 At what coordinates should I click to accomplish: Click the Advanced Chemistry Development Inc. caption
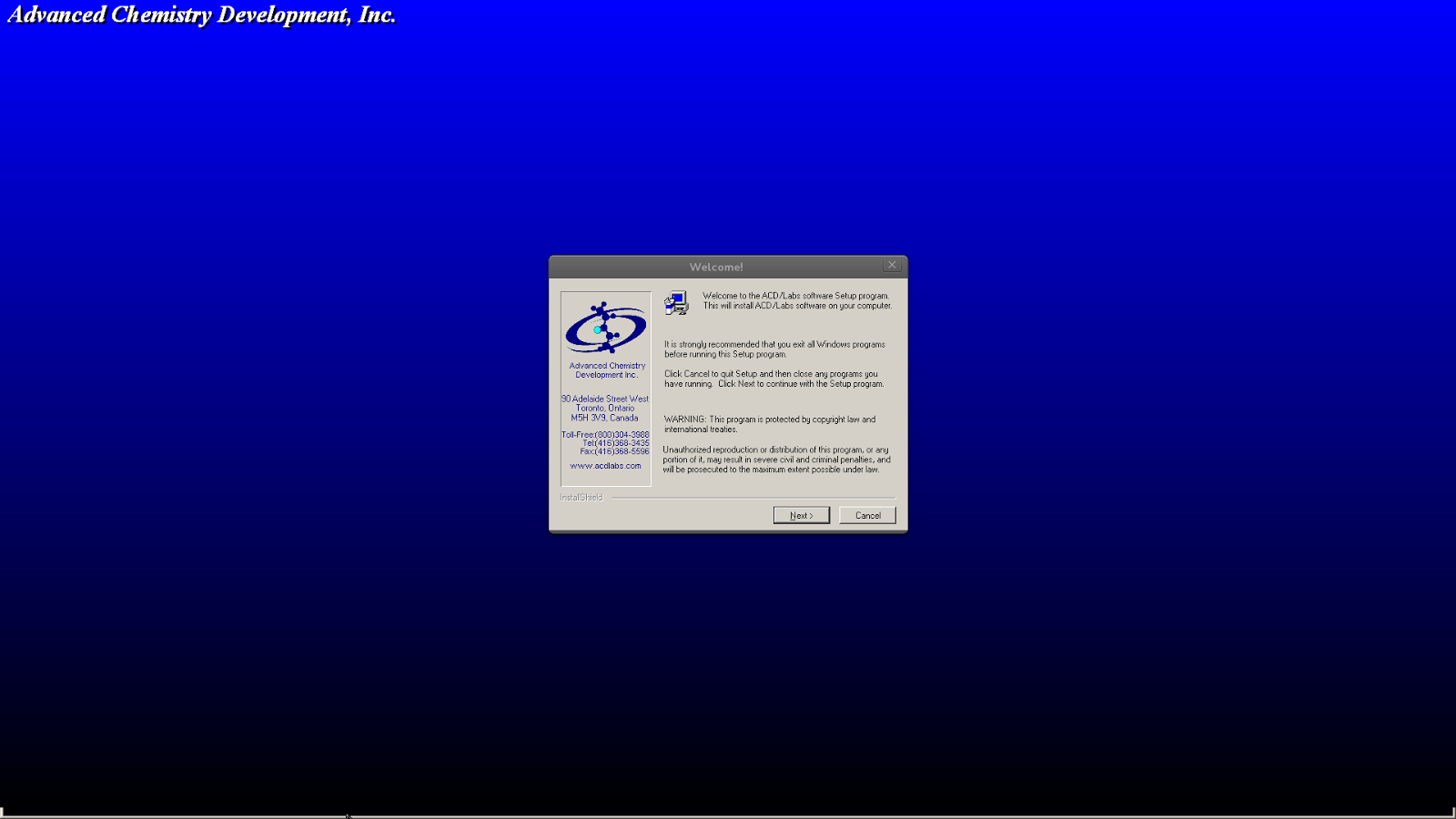coord(607,370)
